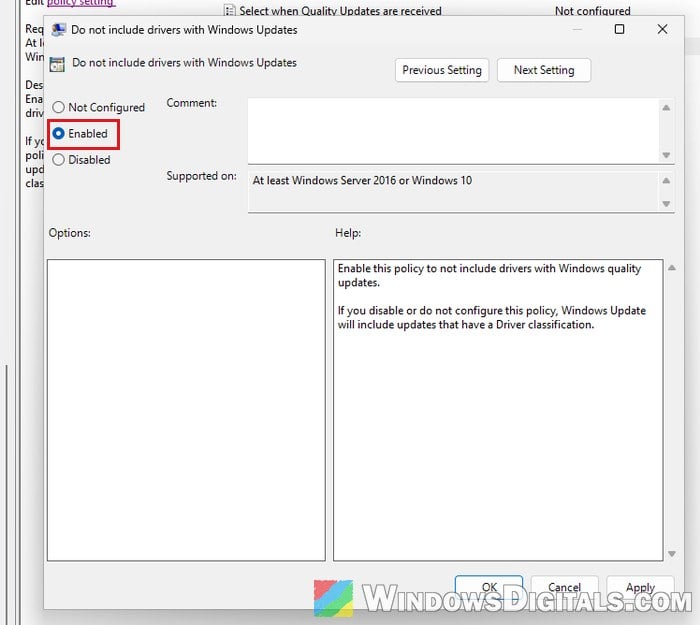Image resolution: width=700 pixels, height=625 pixels.
Task: Select the Not Configured radio button
Action: pos(58,107)
